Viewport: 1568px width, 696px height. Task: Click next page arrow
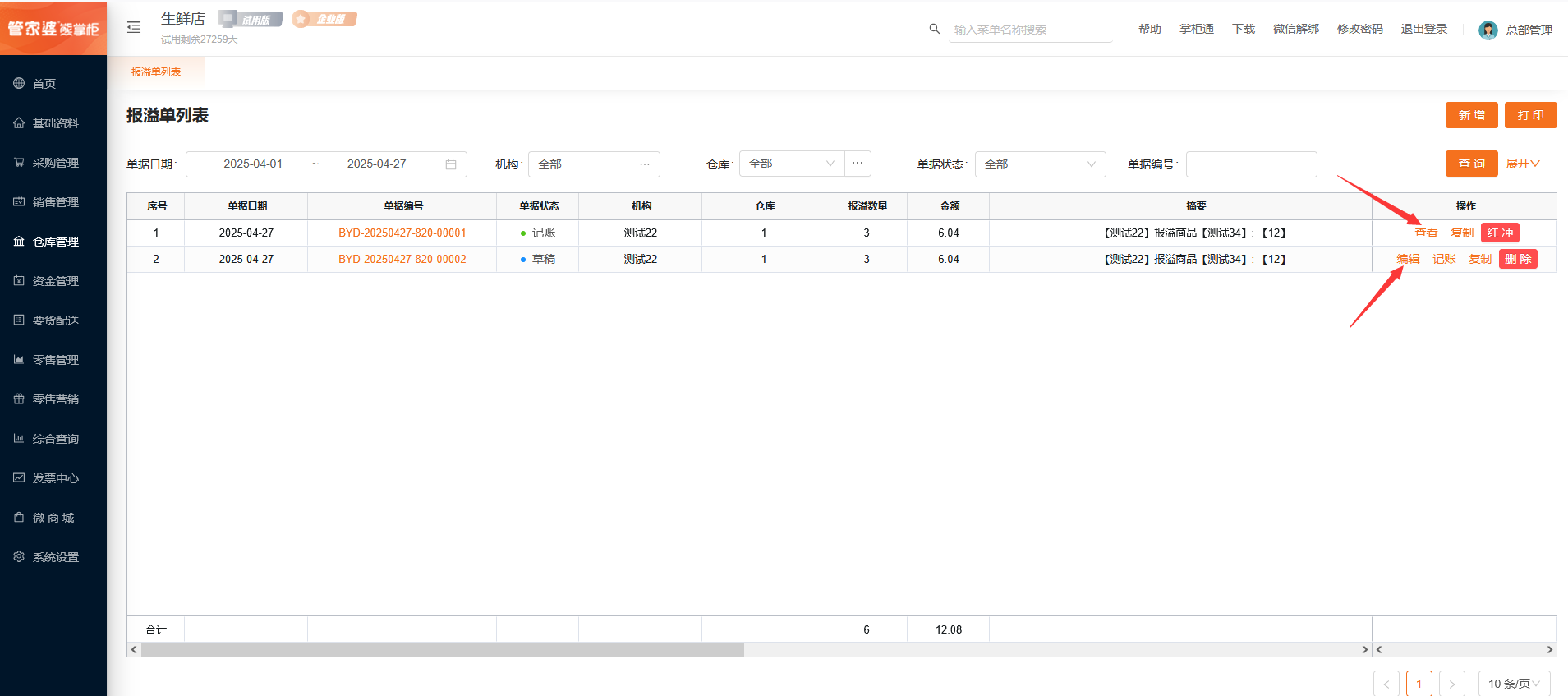coord(1451,684)
